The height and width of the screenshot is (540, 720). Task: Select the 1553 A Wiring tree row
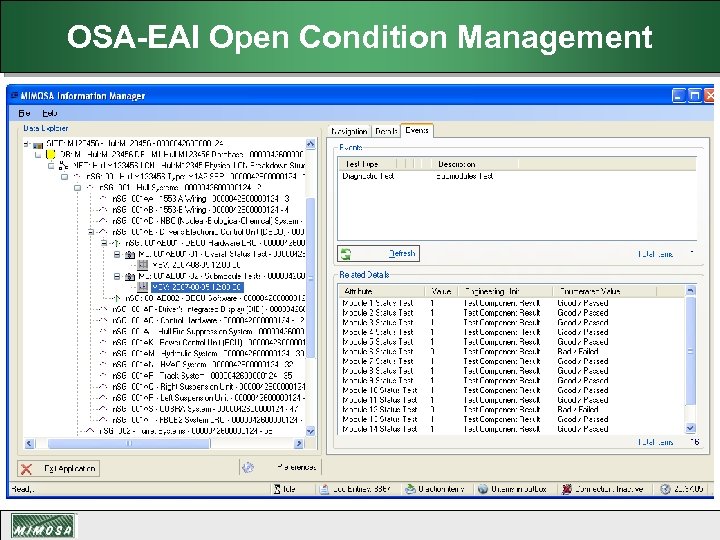(x=201, y=199)
